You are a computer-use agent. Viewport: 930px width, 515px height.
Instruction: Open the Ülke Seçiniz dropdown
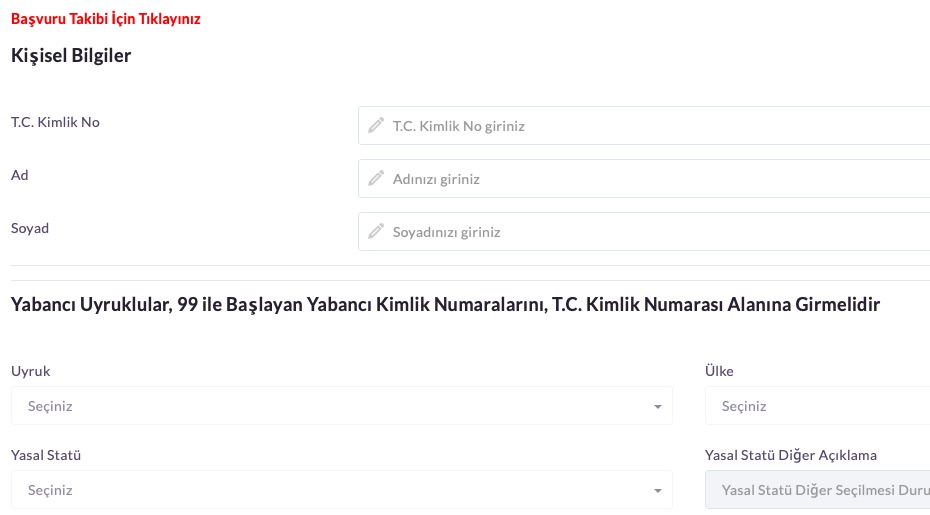point(815,406)
